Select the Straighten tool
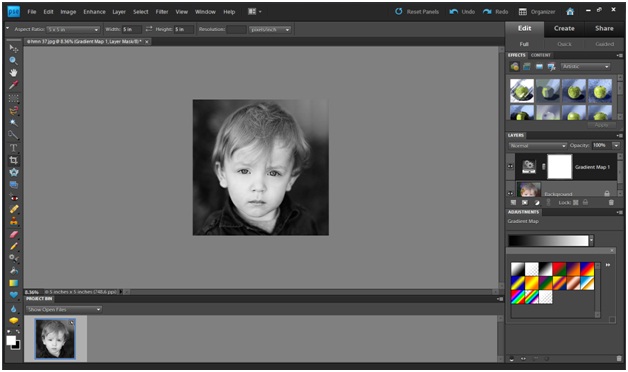628x372 pixels. [14, 185]
